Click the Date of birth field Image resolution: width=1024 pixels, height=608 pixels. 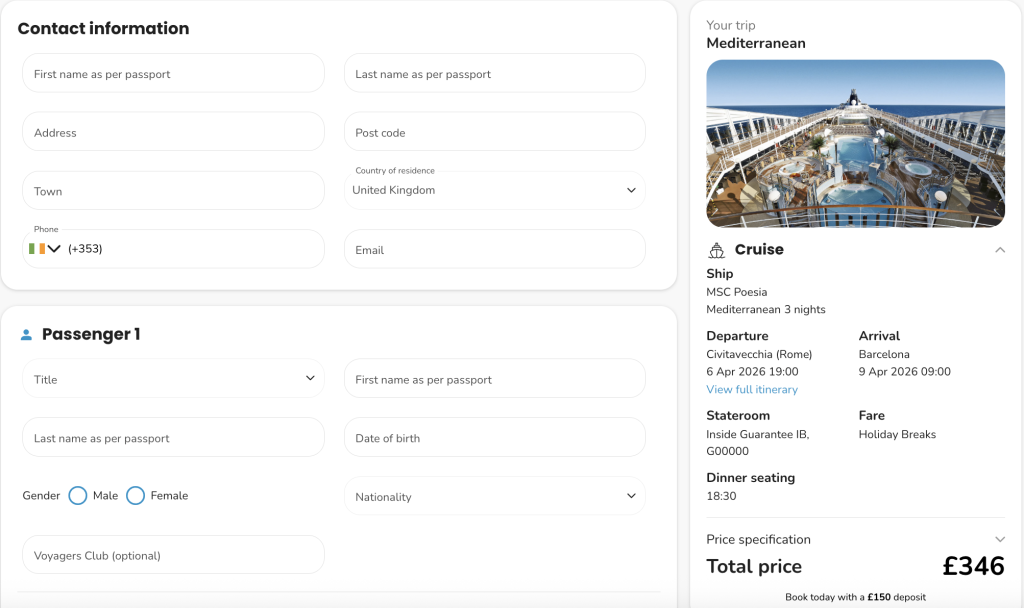point(494,437)
